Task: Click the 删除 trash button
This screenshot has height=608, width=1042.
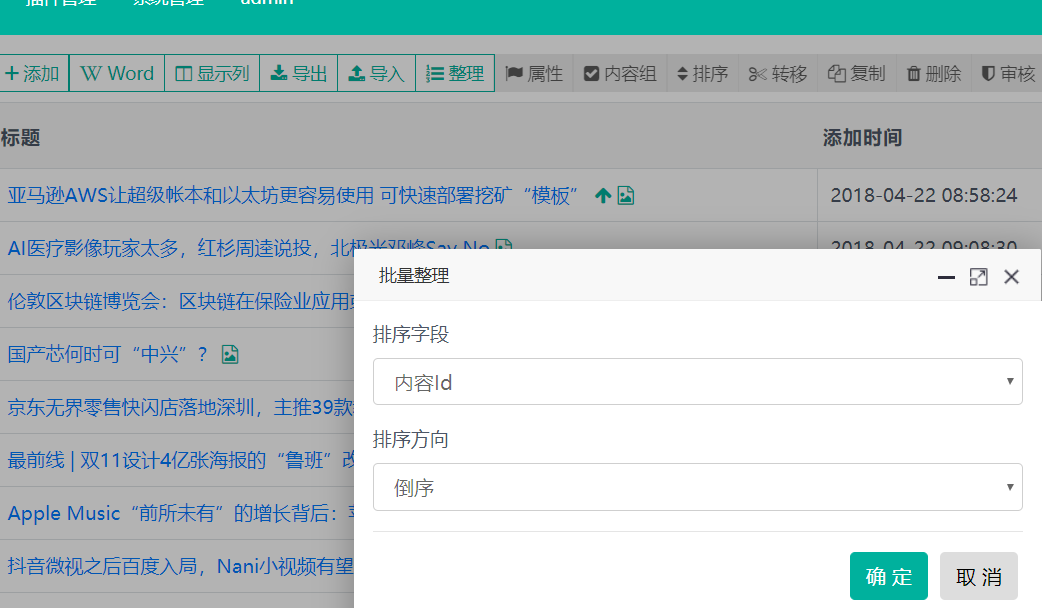Action: 934,73
